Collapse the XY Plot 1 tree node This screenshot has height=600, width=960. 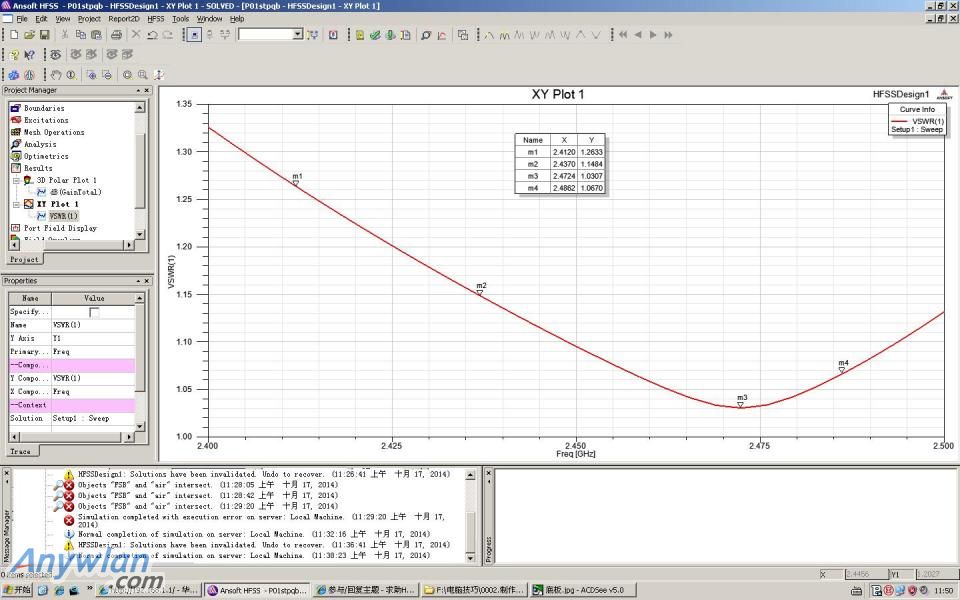click(15, 204)
